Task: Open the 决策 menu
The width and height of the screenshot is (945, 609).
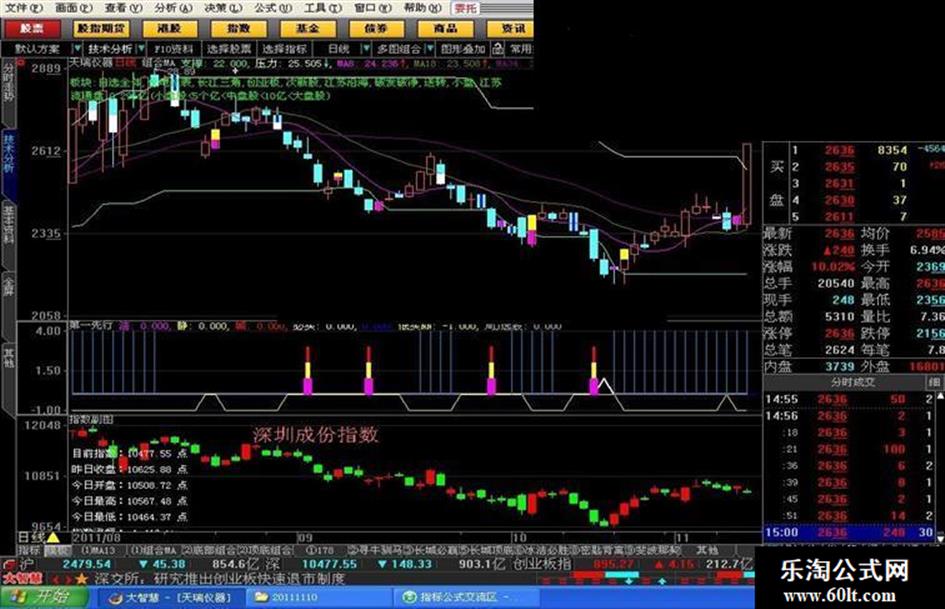Action: point(223,8)
